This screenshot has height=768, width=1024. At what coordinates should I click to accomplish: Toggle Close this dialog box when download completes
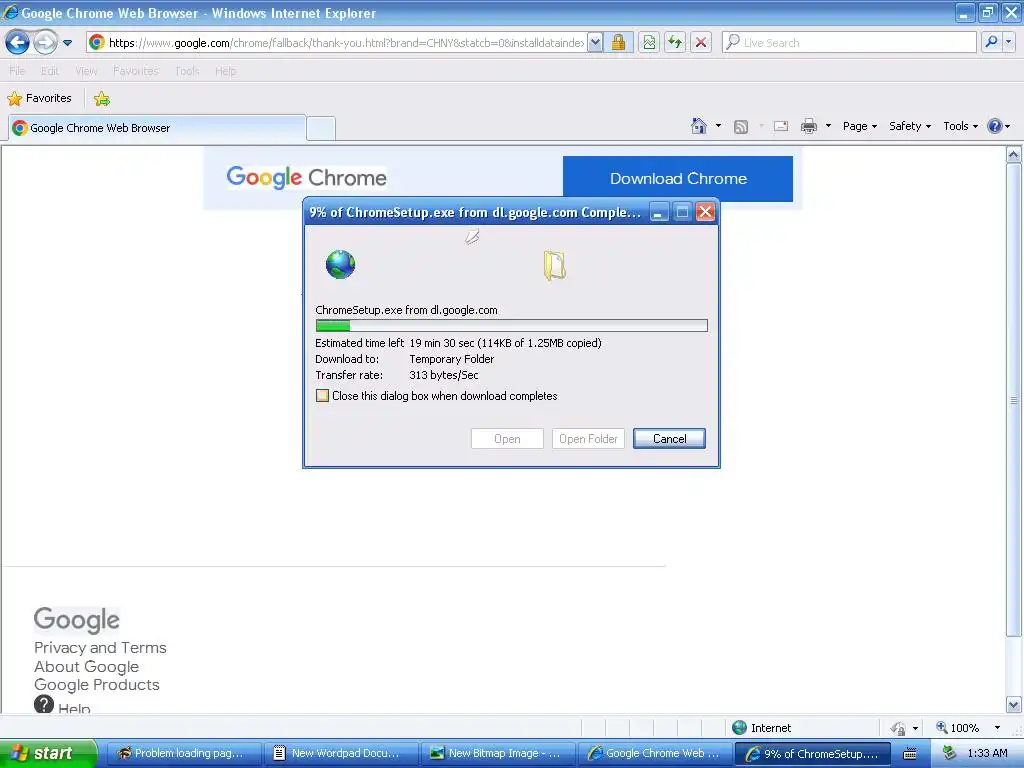point(322,396)
